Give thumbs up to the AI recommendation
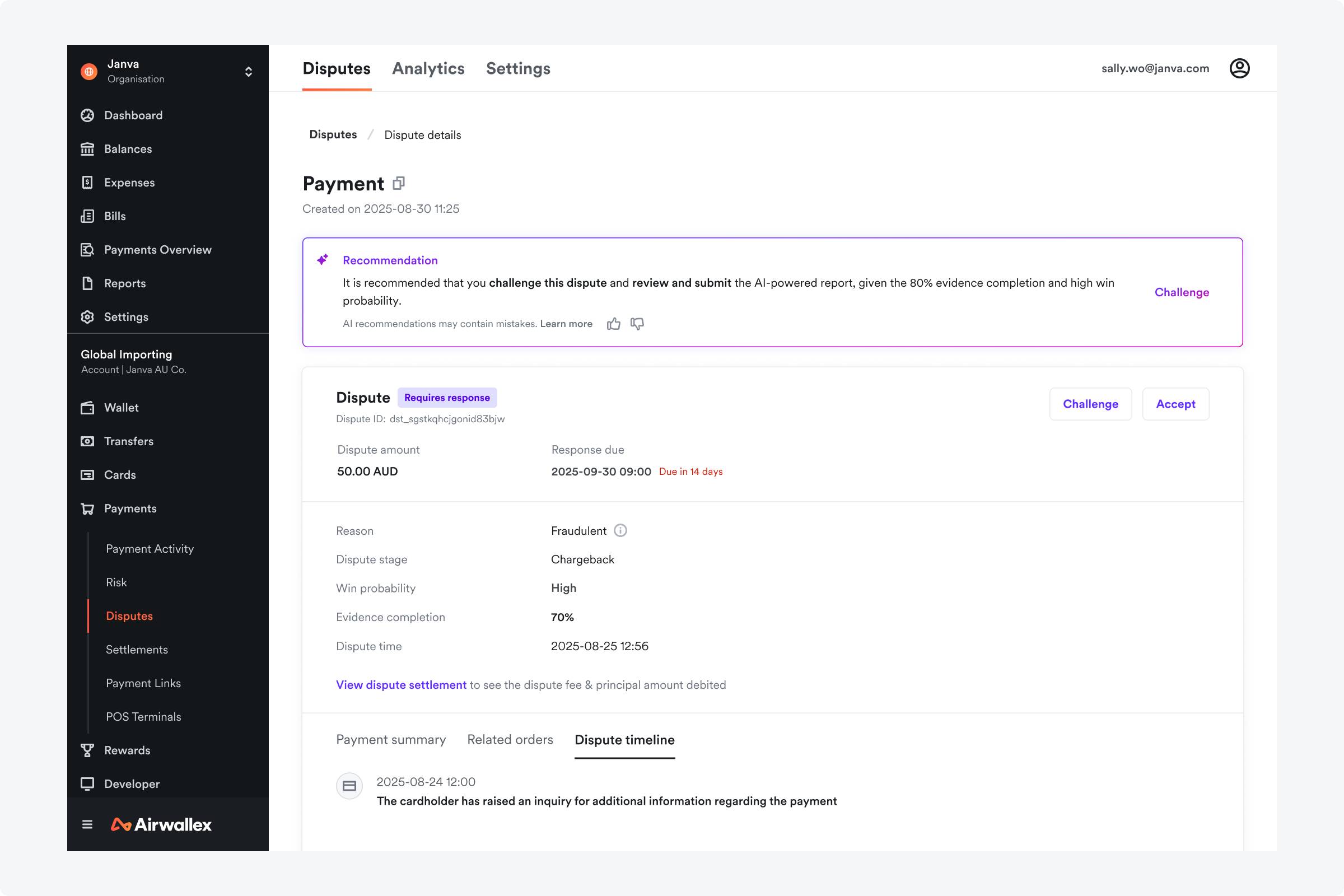This screenshot has width=1344, height=896. 614,324
